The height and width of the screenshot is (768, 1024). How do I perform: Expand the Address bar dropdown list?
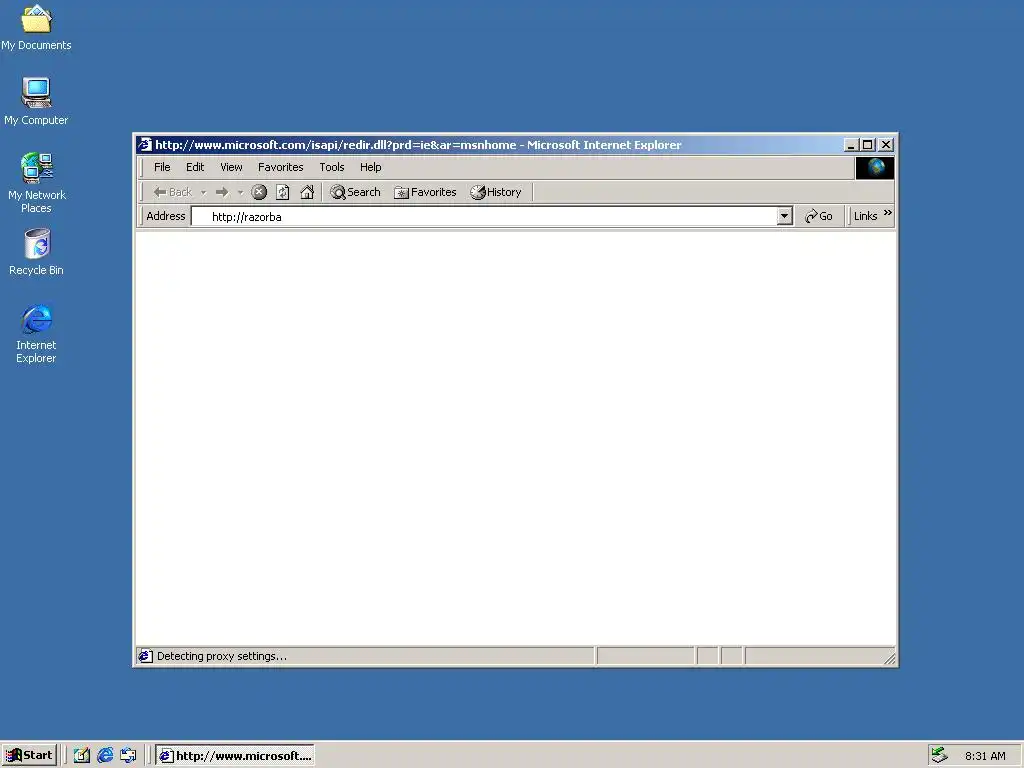click(785, 216)
